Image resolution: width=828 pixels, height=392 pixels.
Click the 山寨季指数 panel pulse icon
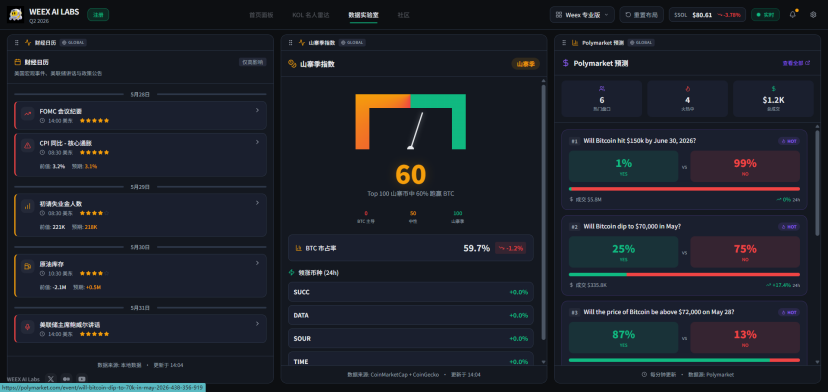[302, 42]
